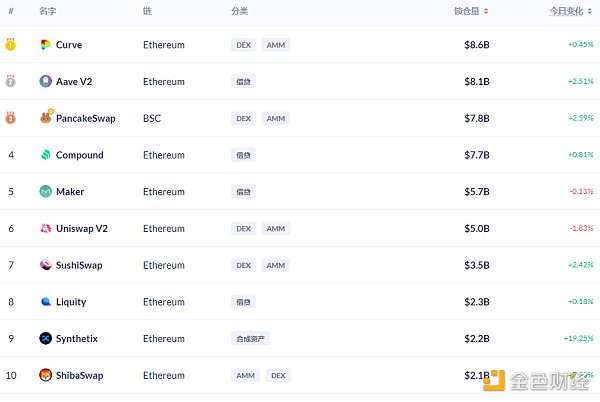Click the Uniswap V2 unicorn icon
600x402 pixels.
click(46, 228)
